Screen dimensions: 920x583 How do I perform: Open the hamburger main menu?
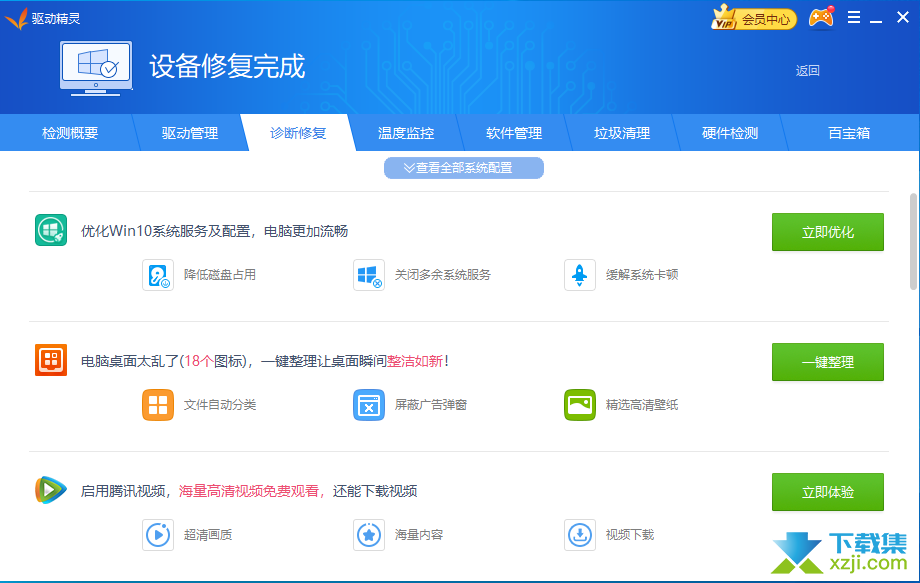click(x=854, y=17)
